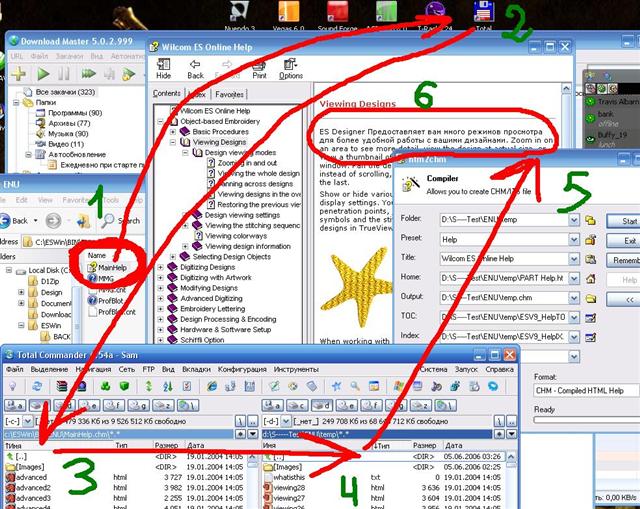Image resolution: width=640 pixels, height=509 pixels.
Task: Click the Remember button in htm2chm
Action: (623, 260)
